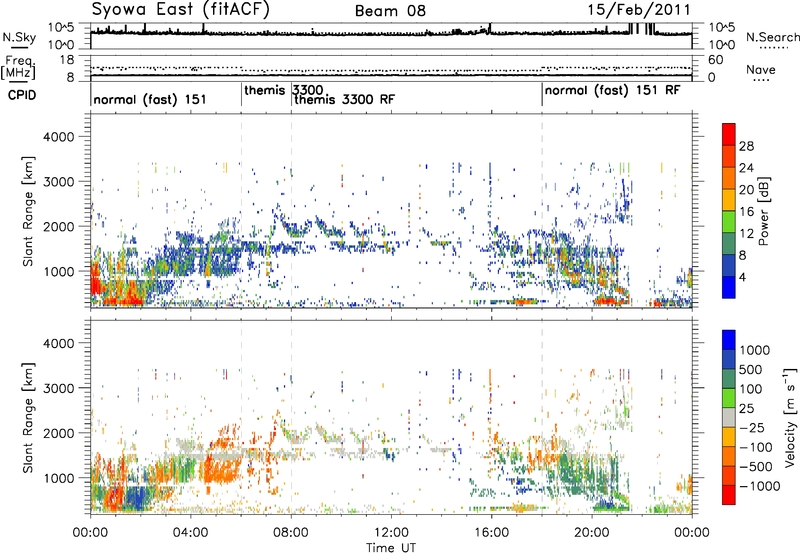Screen dimensions: 800x554
Task: Click the velocity panel 'Slant Range [km]' label
Action: click(28, 418)
